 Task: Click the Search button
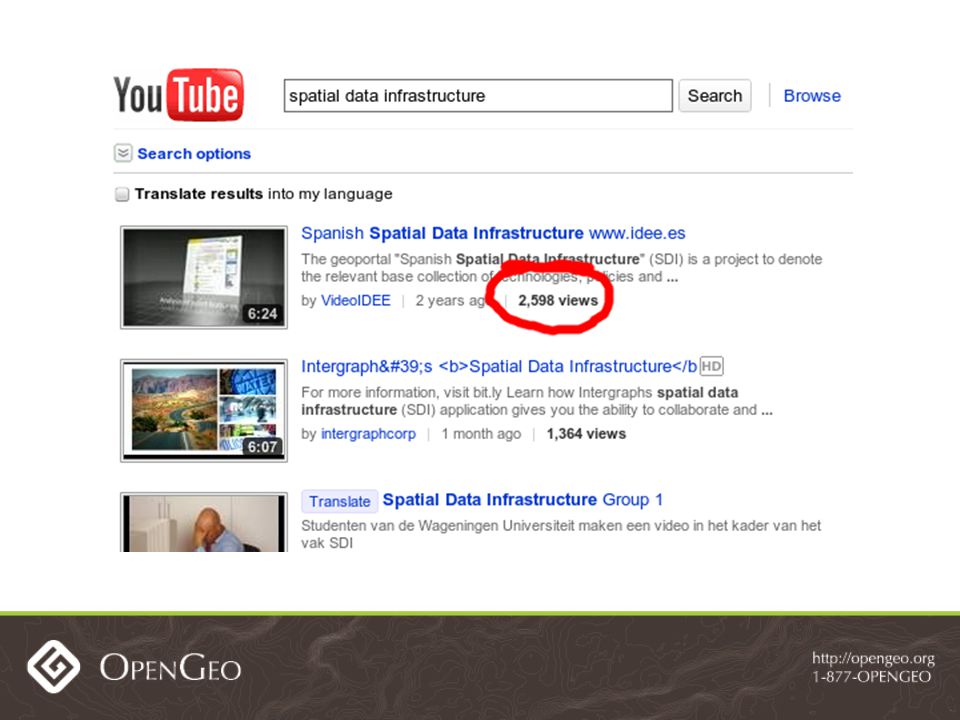click(714, 96)
